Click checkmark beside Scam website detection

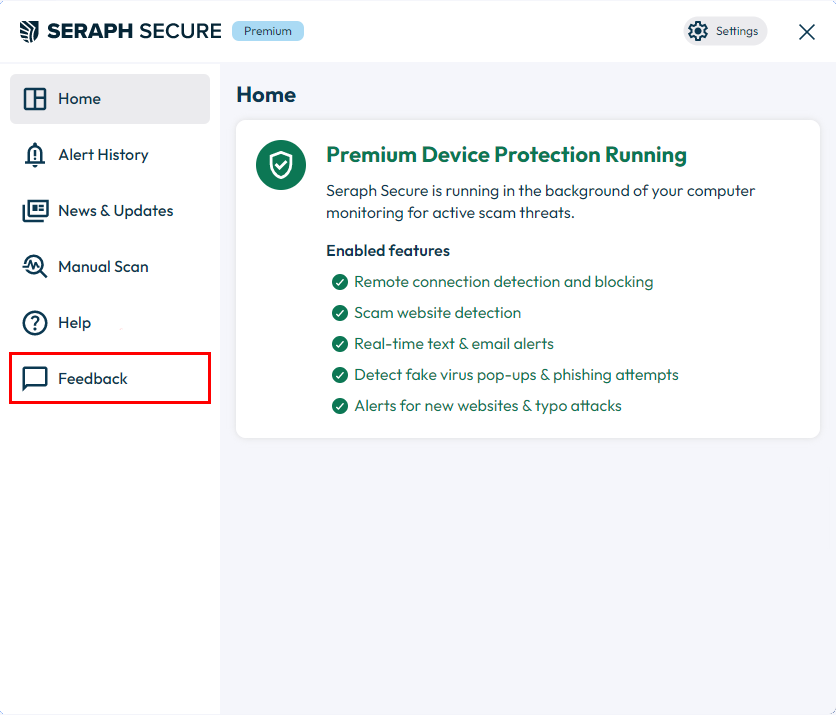coord(340,313)
